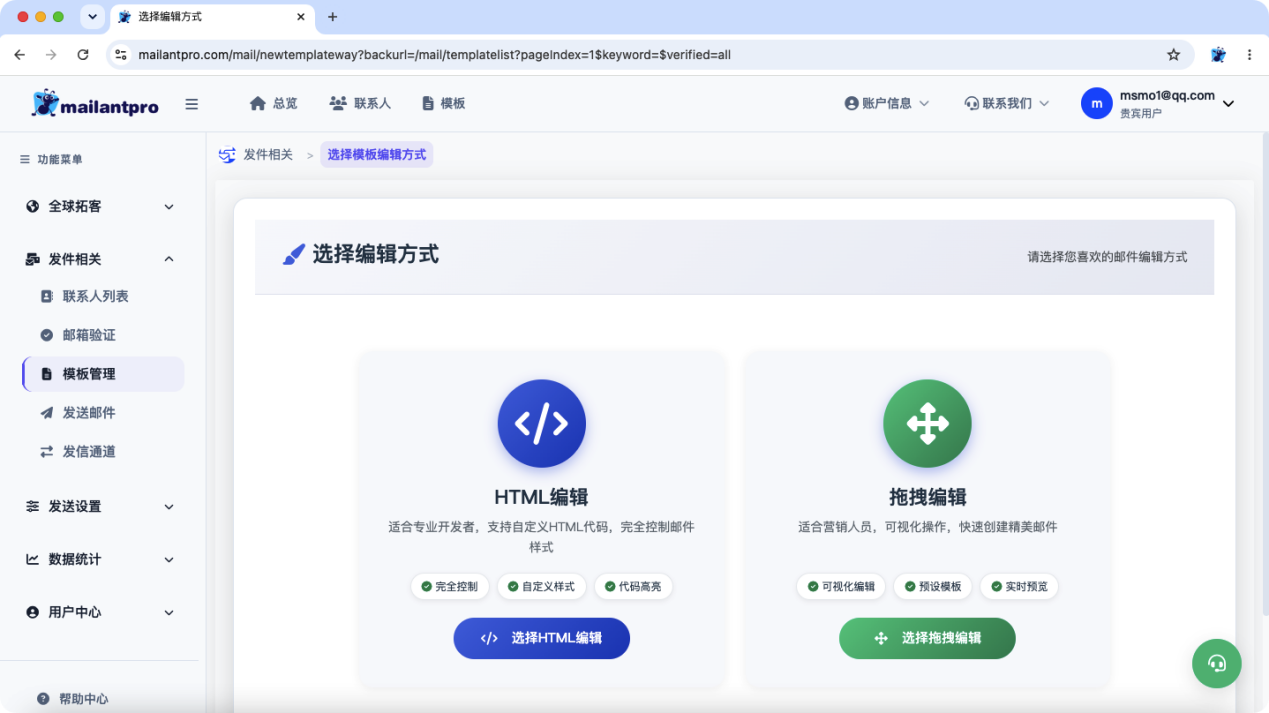Click the 发件相关 breadcrumb link
Screen dimensions: 1269x713
[268, 155]
